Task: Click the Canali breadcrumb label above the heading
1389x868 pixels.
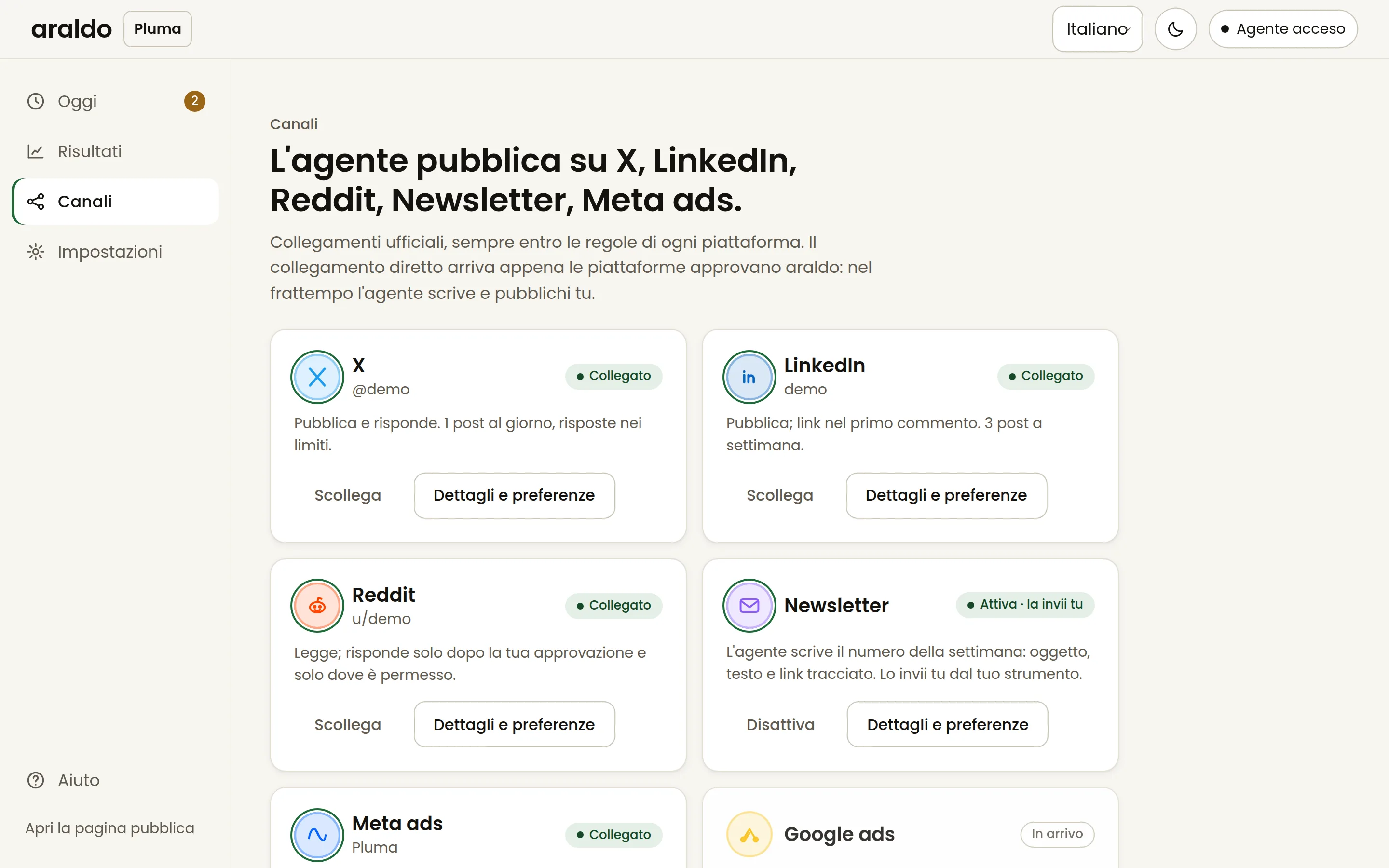Action: pos(294,124)
